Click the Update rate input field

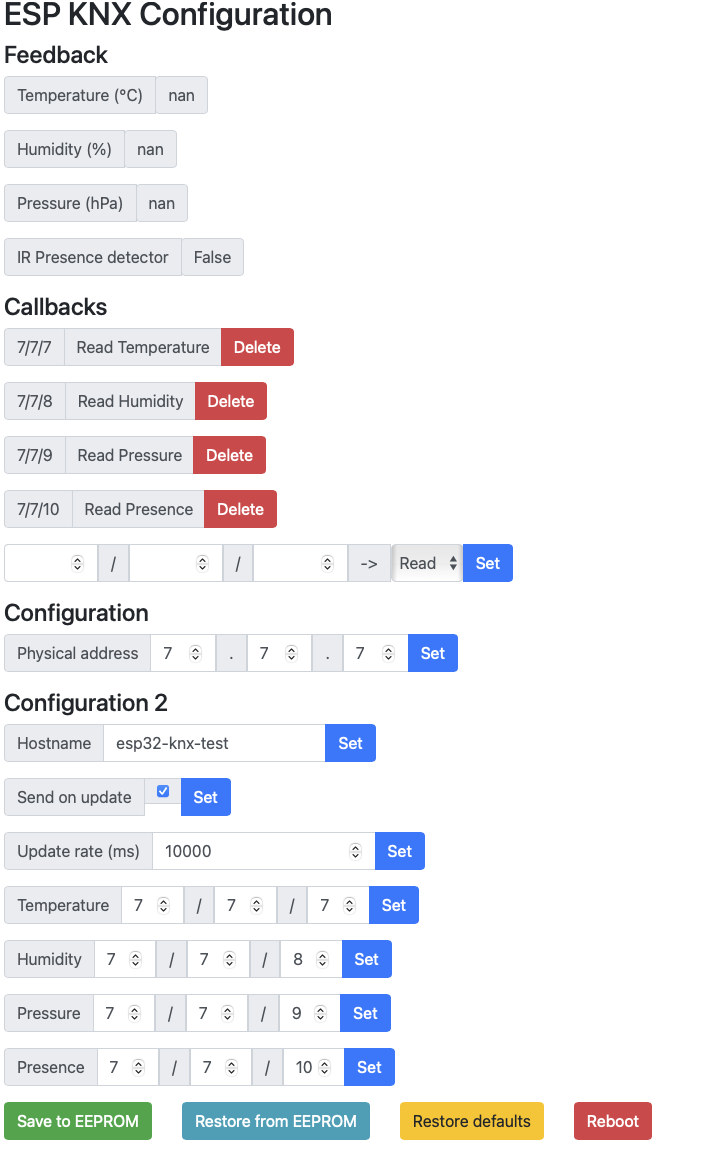[250, 851]
